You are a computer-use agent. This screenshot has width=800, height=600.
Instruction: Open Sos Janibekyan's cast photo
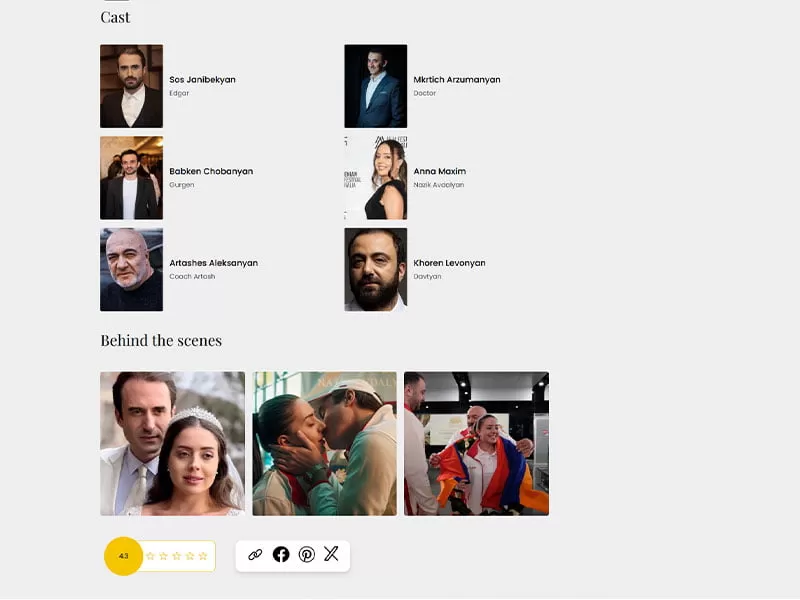[132, 86]
